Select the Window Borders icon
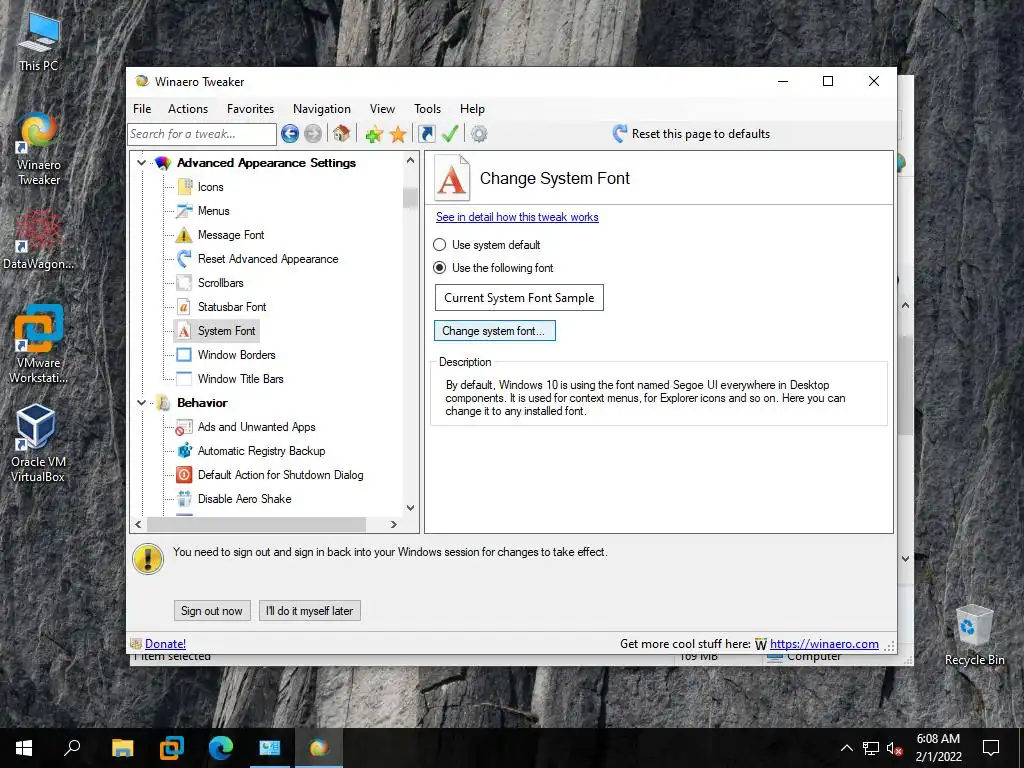1024x768 pixels. pyautogui.click(x=184, y=355)
